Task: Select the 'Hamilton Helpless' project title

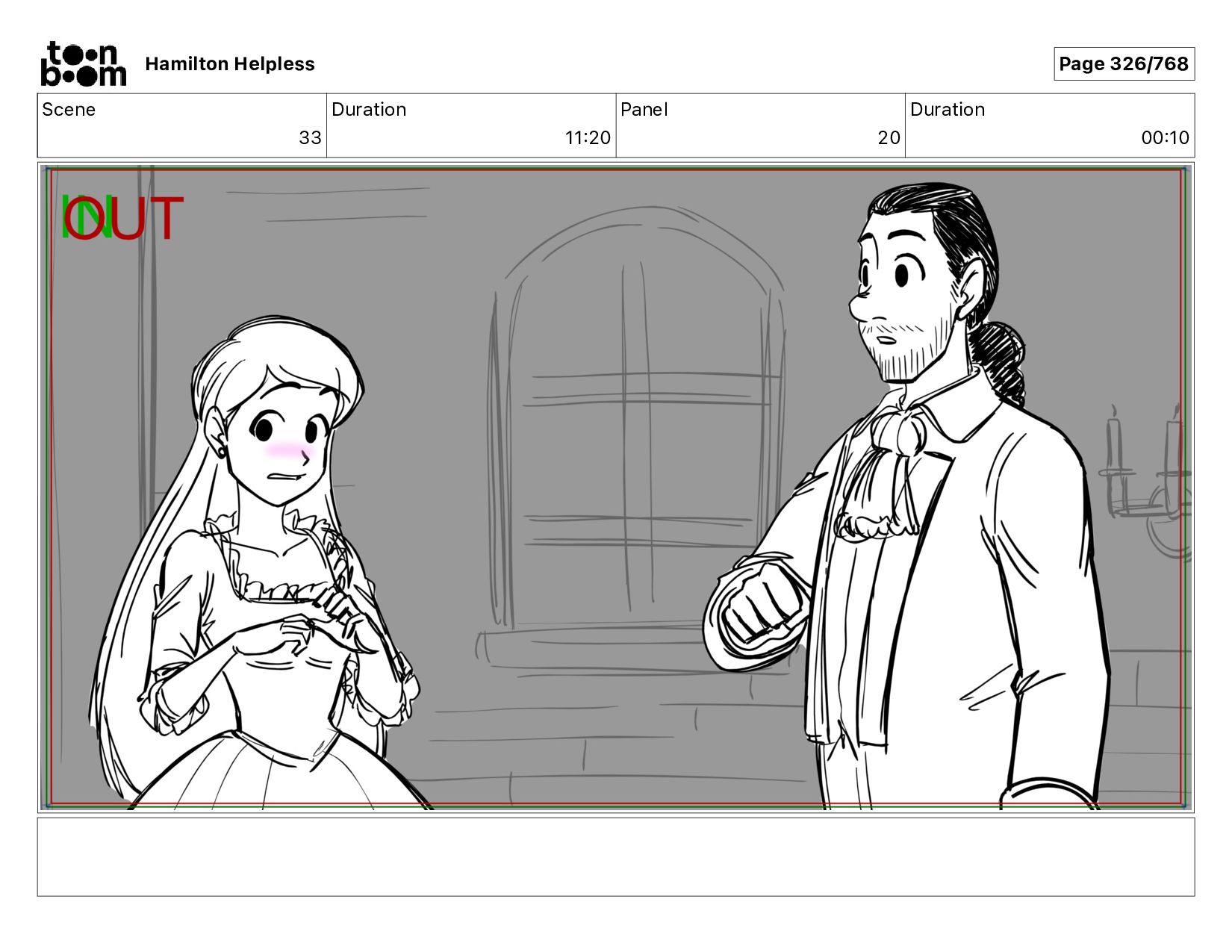Action: tap(230, 64)
